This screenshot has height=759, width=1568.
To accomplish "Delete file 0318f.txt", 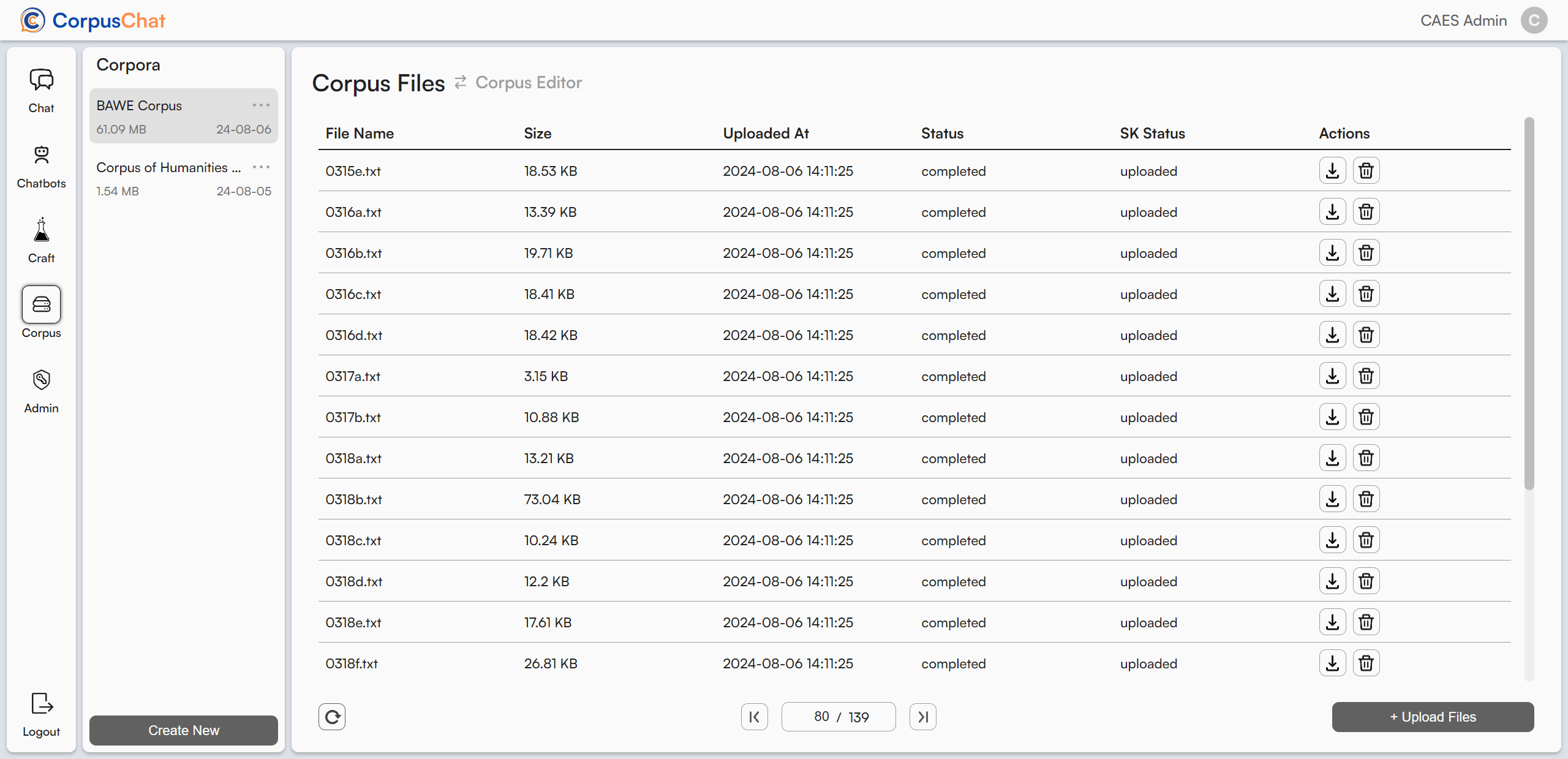I will [1366, 663].
